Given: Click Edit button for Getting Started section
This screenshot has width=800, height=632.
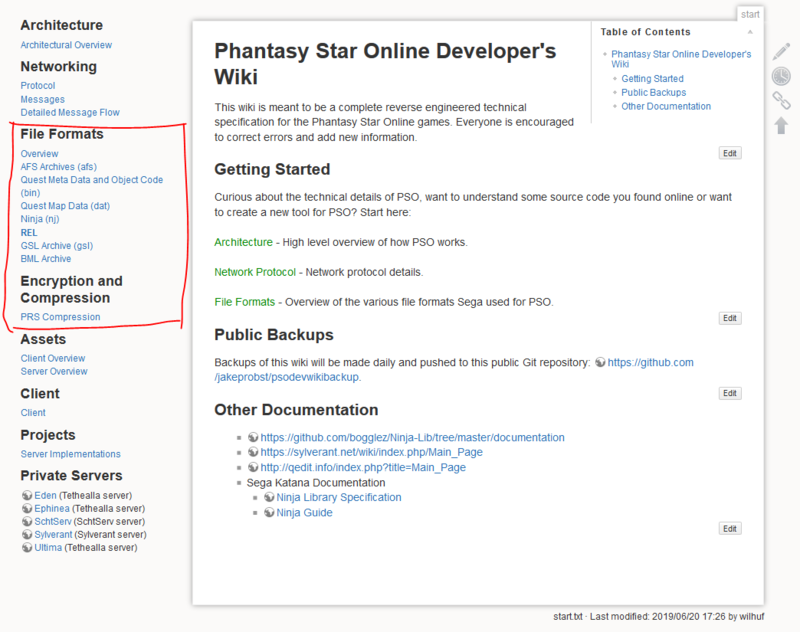Looking at the screenshot, I should tap(730, 318).
